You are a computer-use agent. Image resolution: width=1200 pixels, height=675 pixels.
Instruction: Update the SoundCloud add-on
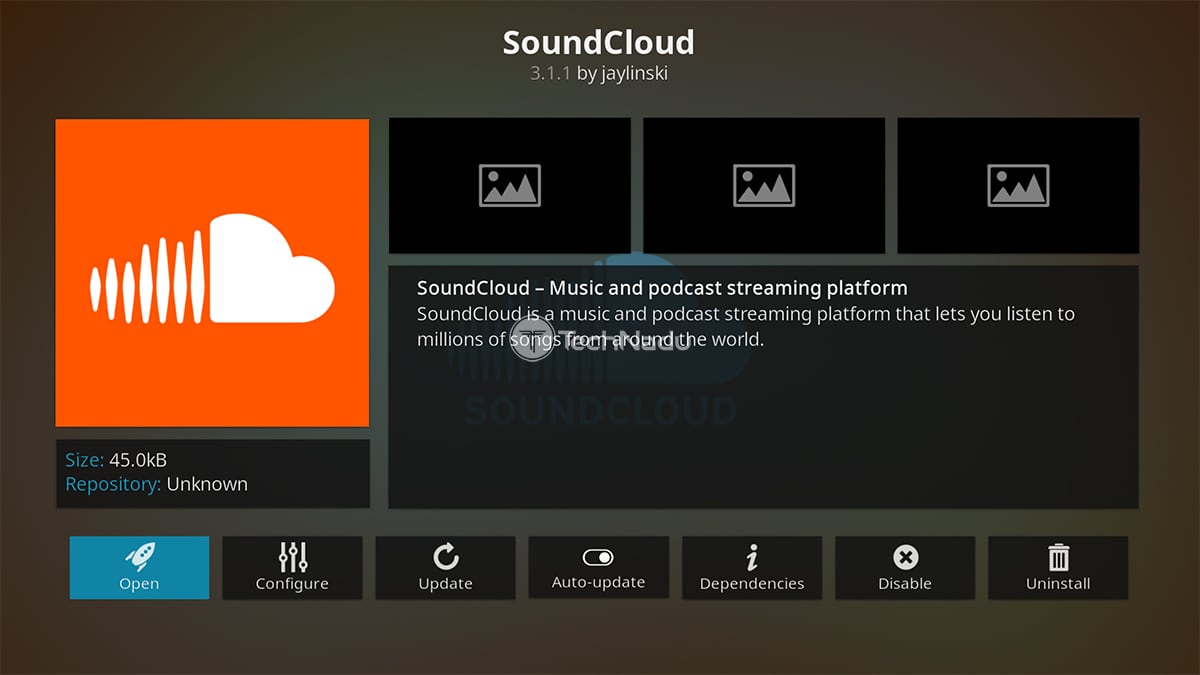point(445,568)
